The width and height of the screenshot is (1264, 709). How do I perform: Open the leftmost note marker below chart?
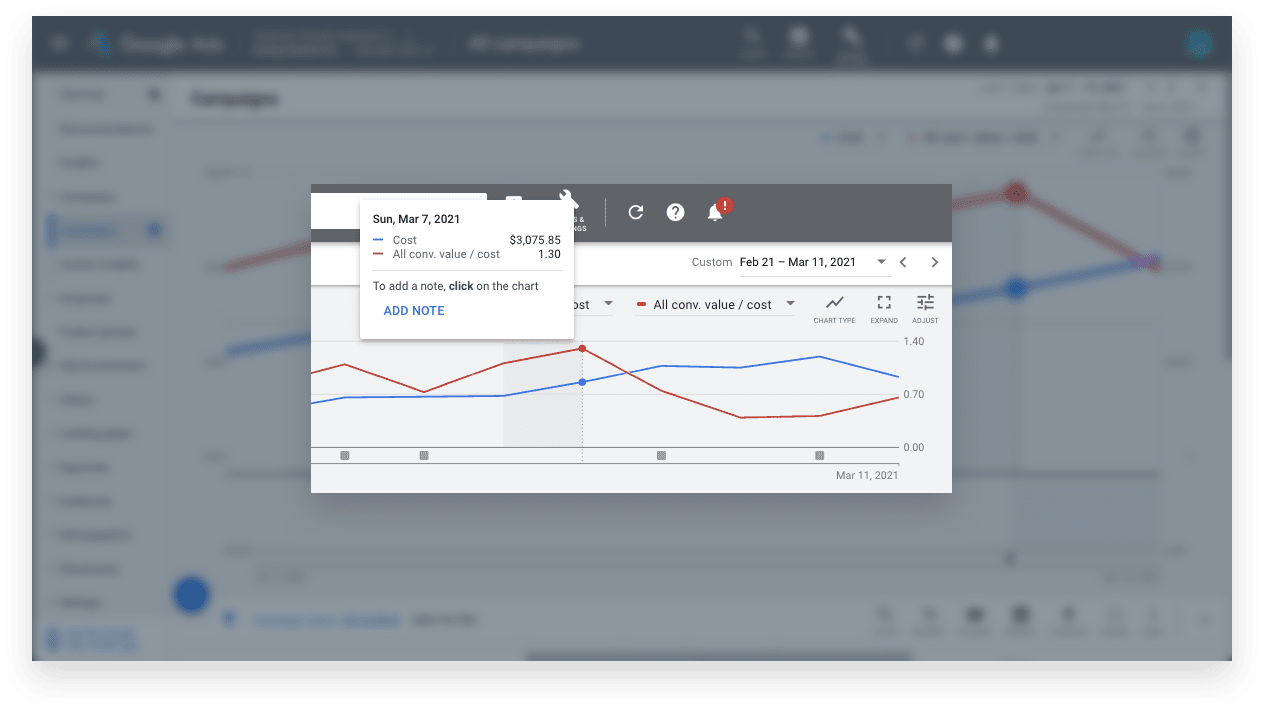pyautogui.click(x=345, y=455)
